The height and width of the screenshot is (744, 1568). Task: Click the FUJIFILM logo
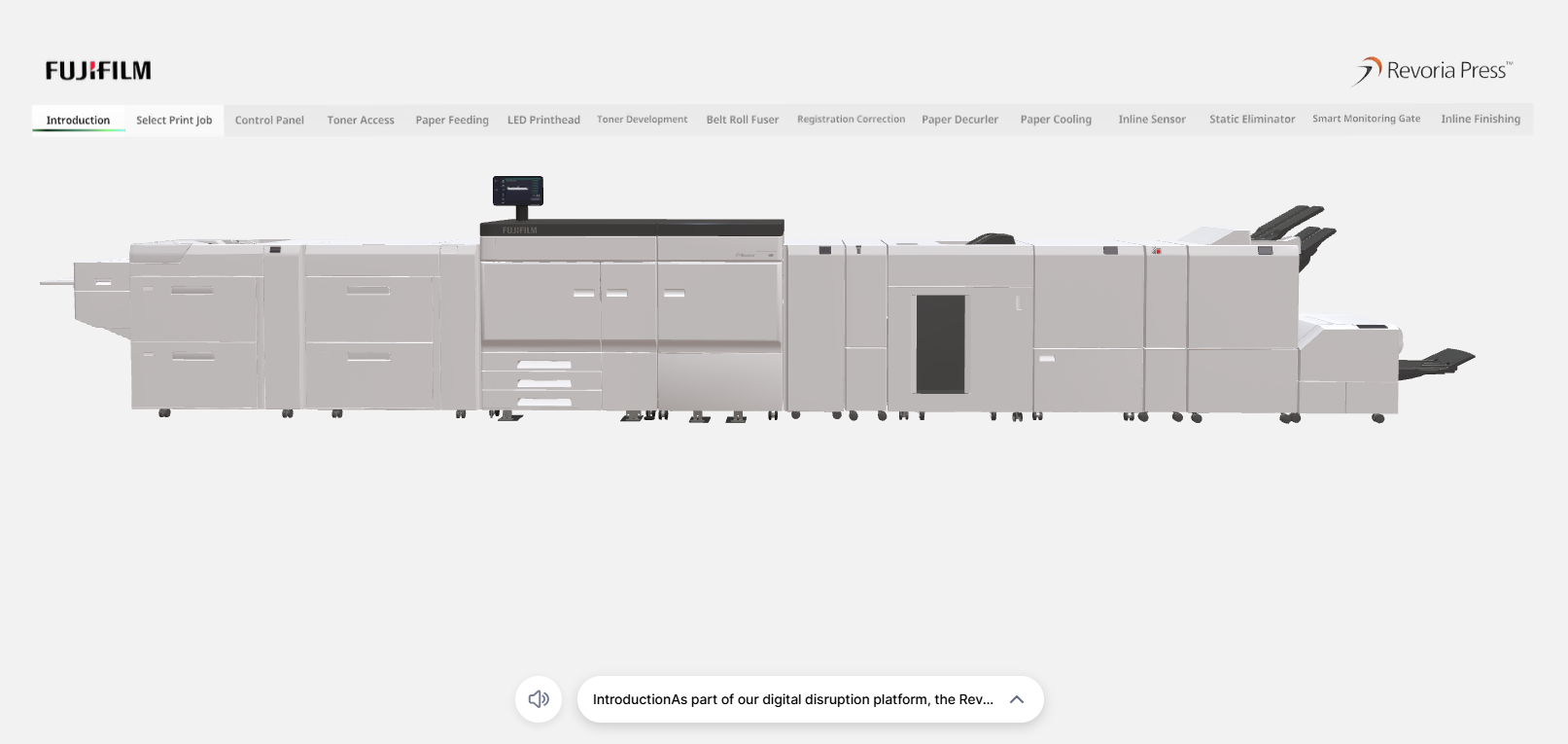click(x=98, y=71)
